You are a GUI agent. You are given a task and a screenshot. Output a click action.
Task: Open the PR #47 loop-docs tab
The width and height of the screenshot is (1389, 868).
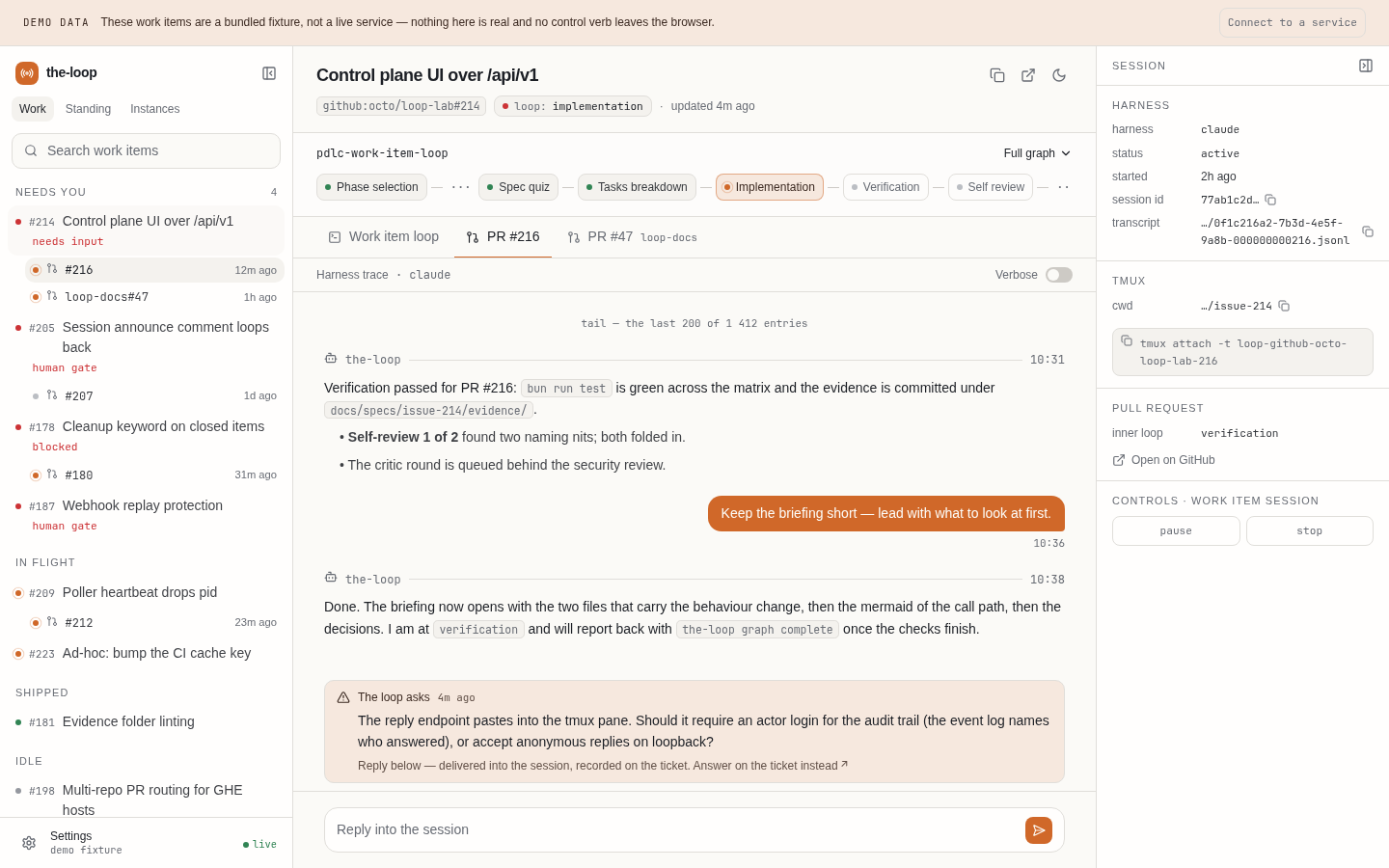(632, 237)
